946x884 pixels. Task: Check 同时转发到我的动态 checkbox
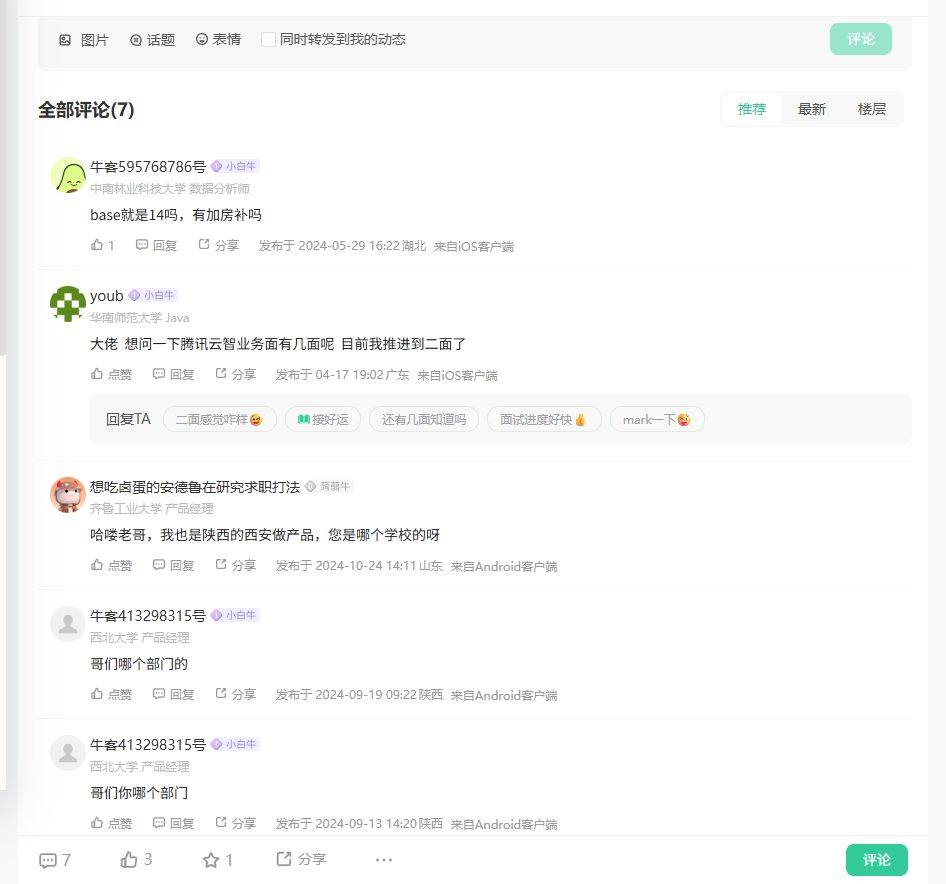[268, 39]
